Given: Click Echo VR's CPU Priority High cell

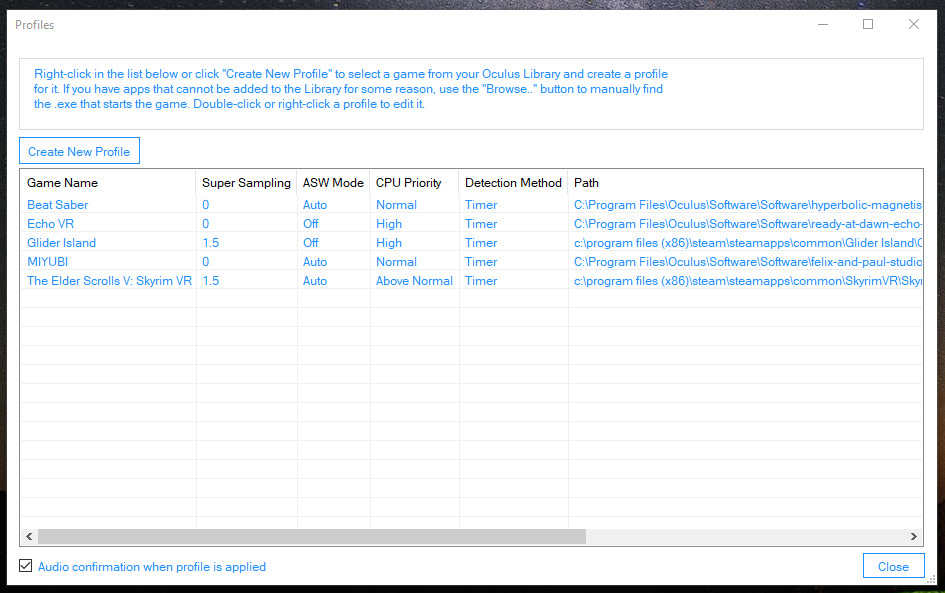Looking at the screenshot, I should click(389, 224).
